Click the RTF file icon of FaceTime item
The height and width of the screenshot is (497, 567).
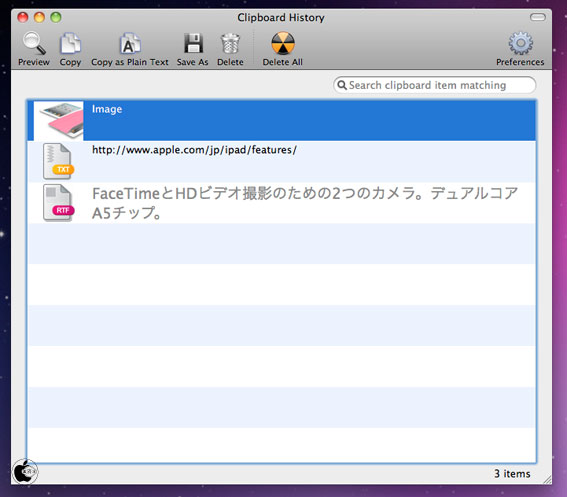point(58,203)
